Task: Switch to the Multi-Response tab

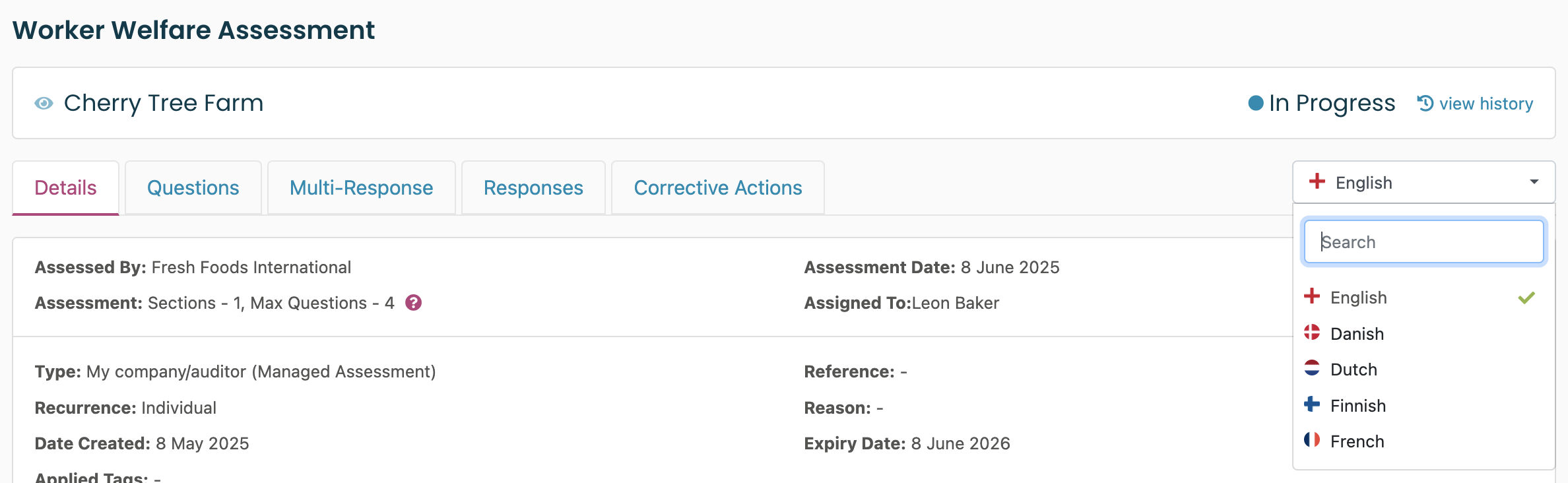Action: 362,188
